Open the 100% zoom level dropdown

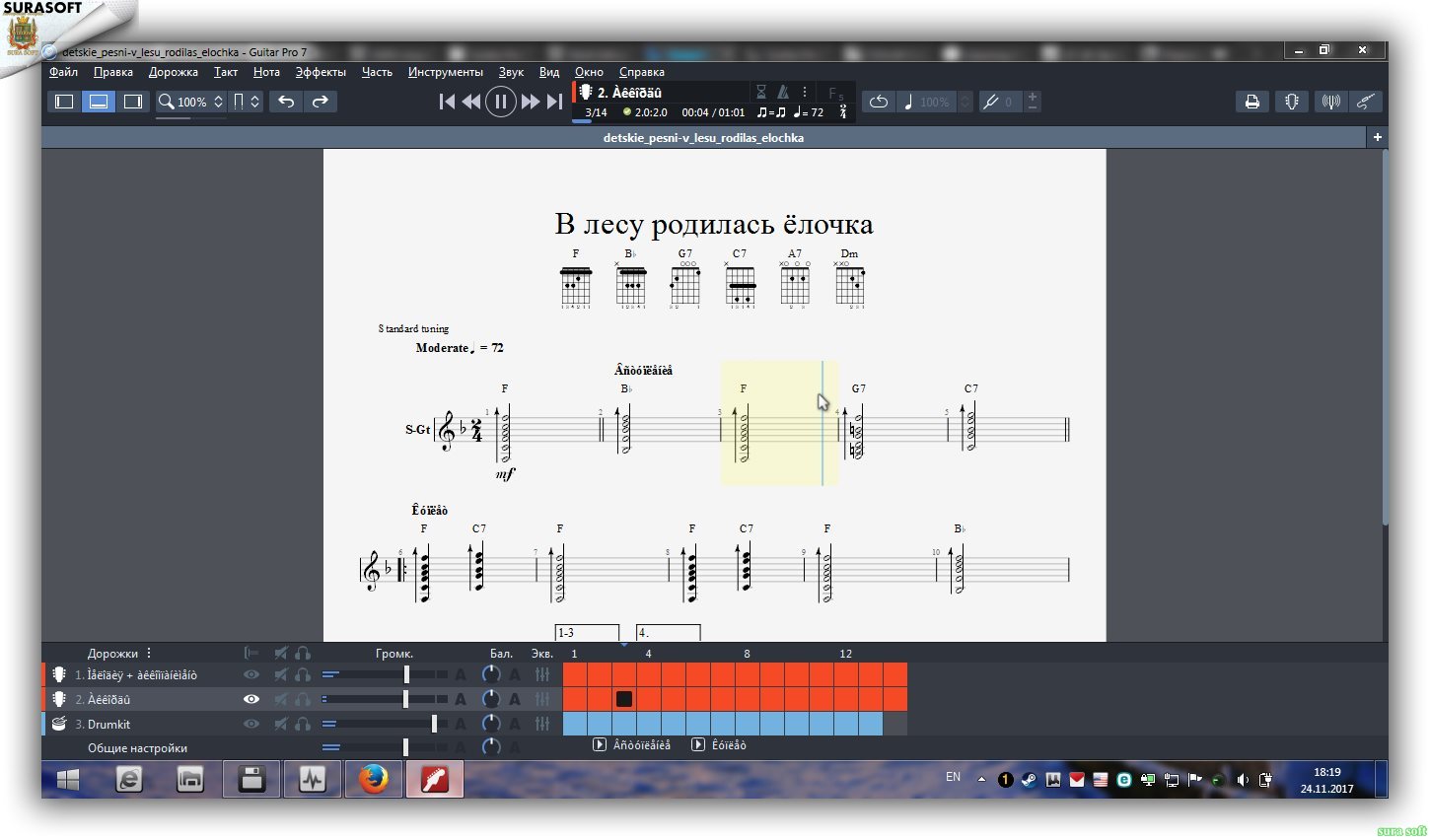coord(191,102)
